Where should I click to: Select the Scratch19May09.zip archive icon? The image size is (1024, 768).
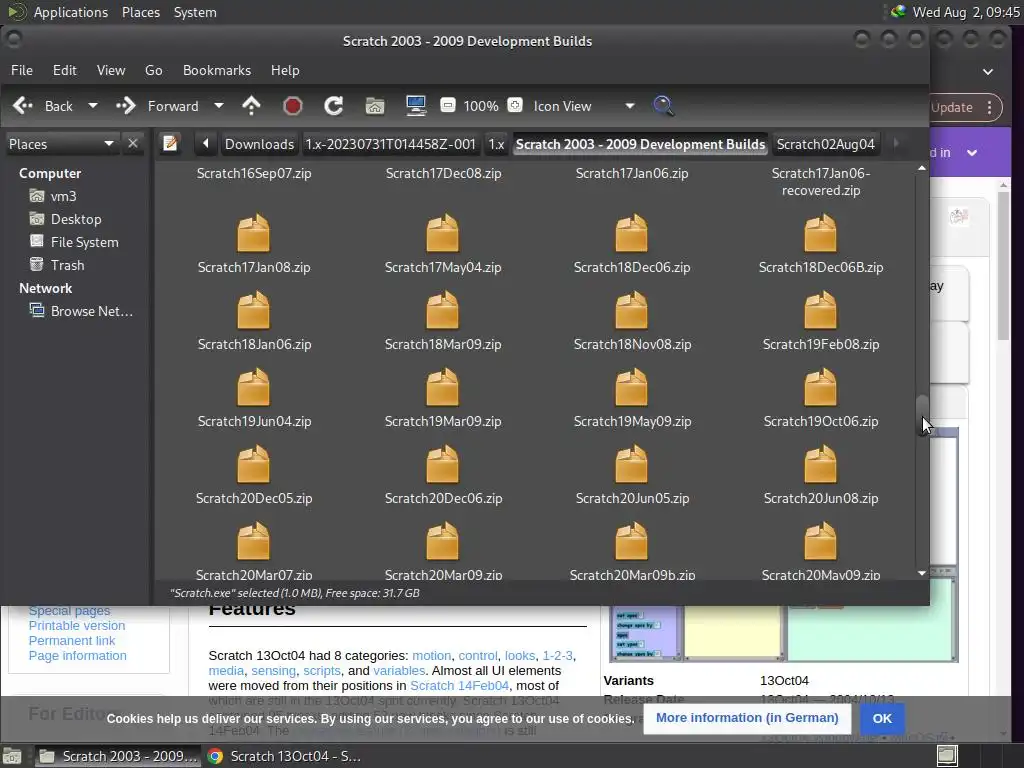coord(632,387)
